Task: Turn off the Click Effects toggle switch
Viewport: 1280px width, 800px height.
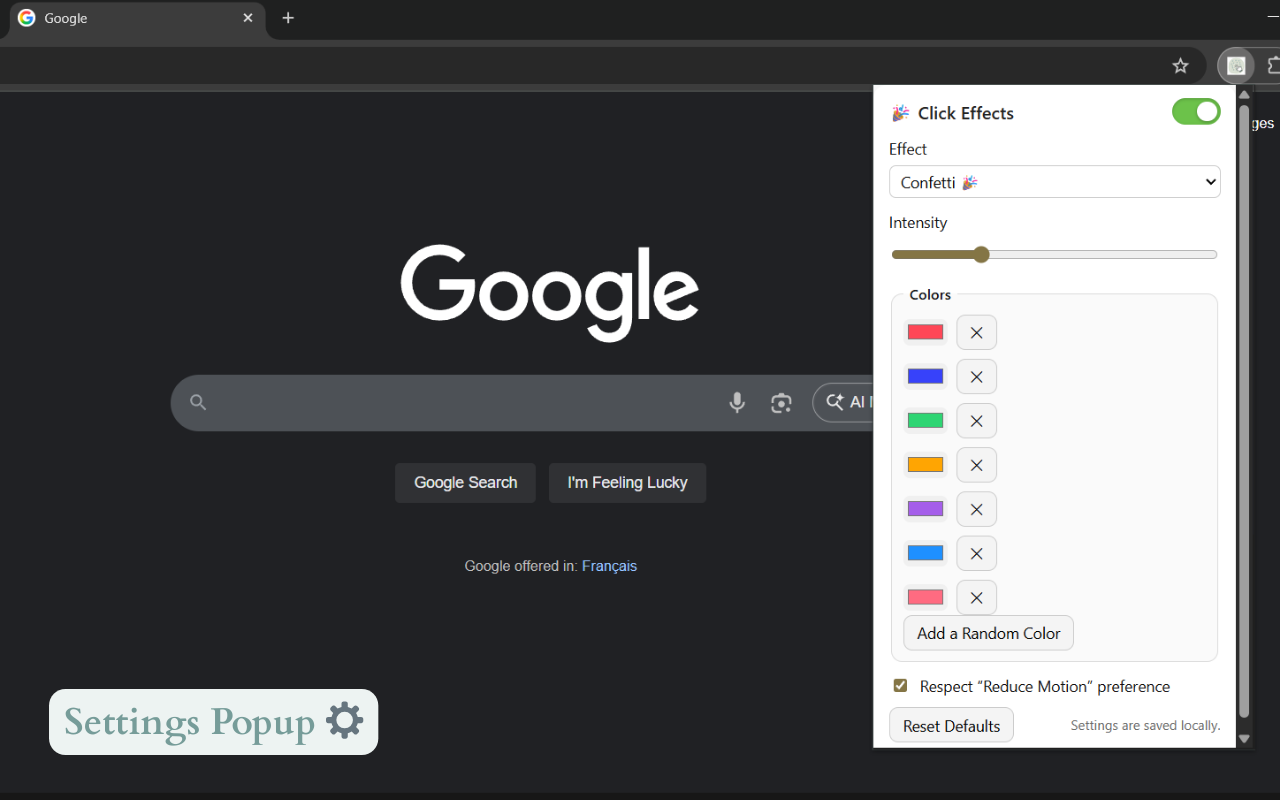Action: pyautogui.click(x=1196, y=112)
